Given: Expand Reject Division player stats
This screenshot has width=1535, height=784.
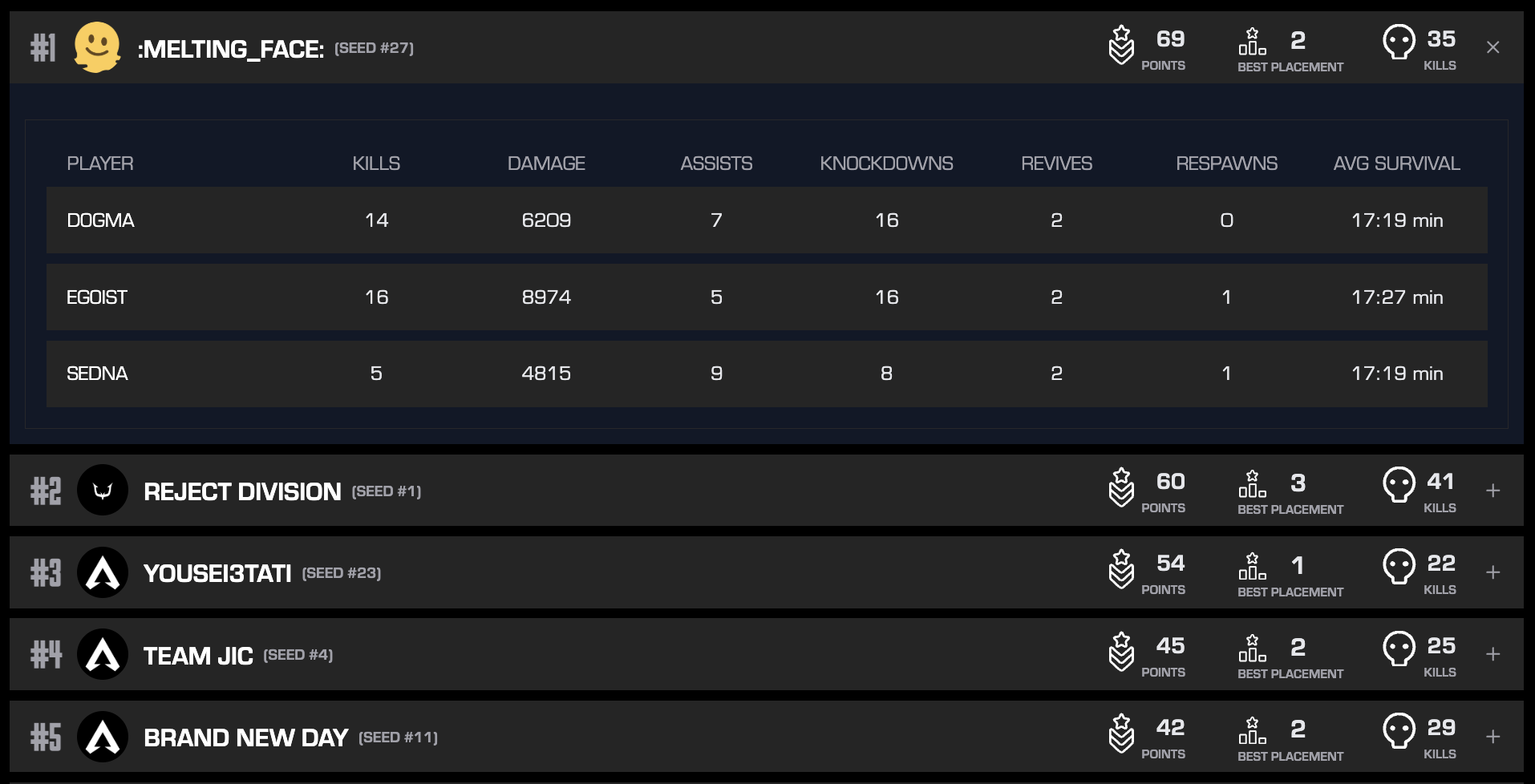Looking at the screenshot, I should click(1492, 491).
